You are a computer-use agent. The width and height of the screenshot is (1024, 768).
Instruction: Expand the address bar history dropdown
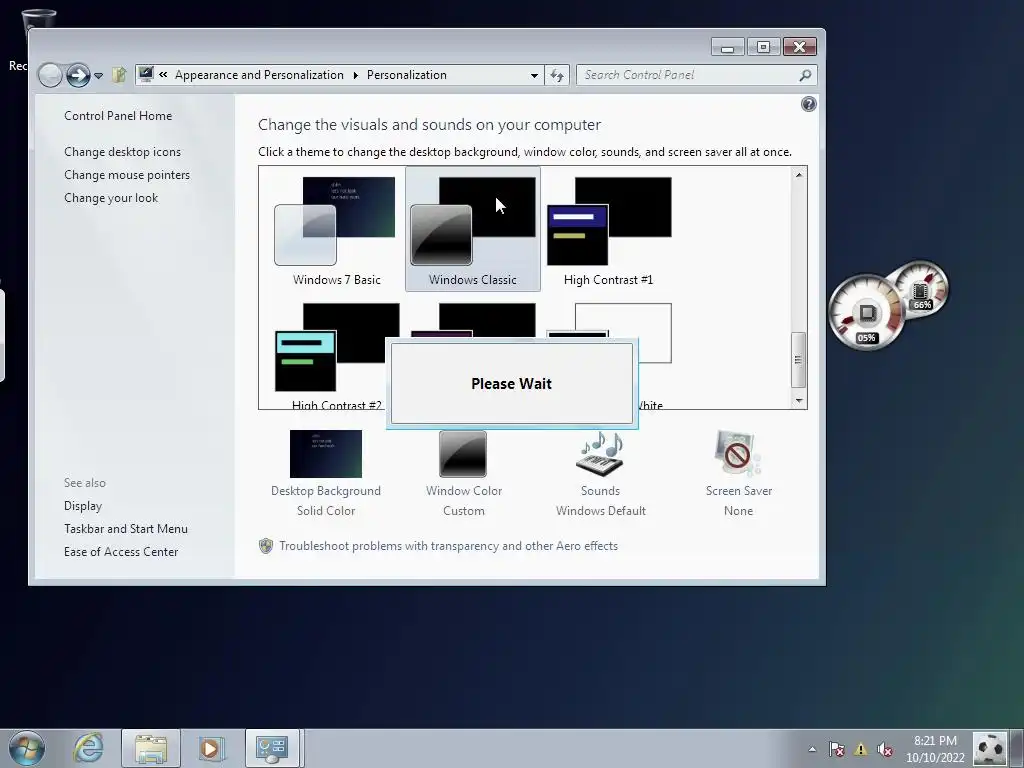point(534,75)
